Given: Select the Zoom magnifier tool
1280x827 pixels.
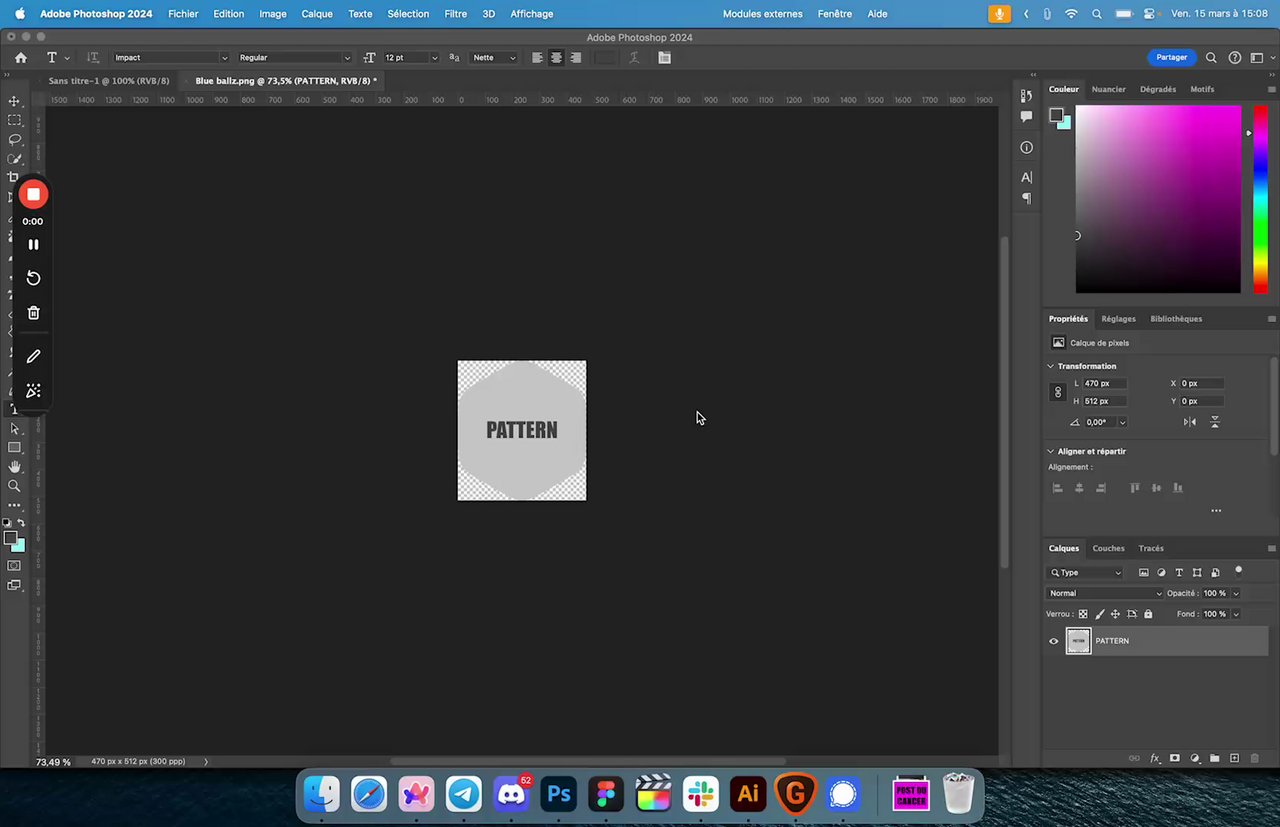Looking at the screenshot, I should 14,486.
